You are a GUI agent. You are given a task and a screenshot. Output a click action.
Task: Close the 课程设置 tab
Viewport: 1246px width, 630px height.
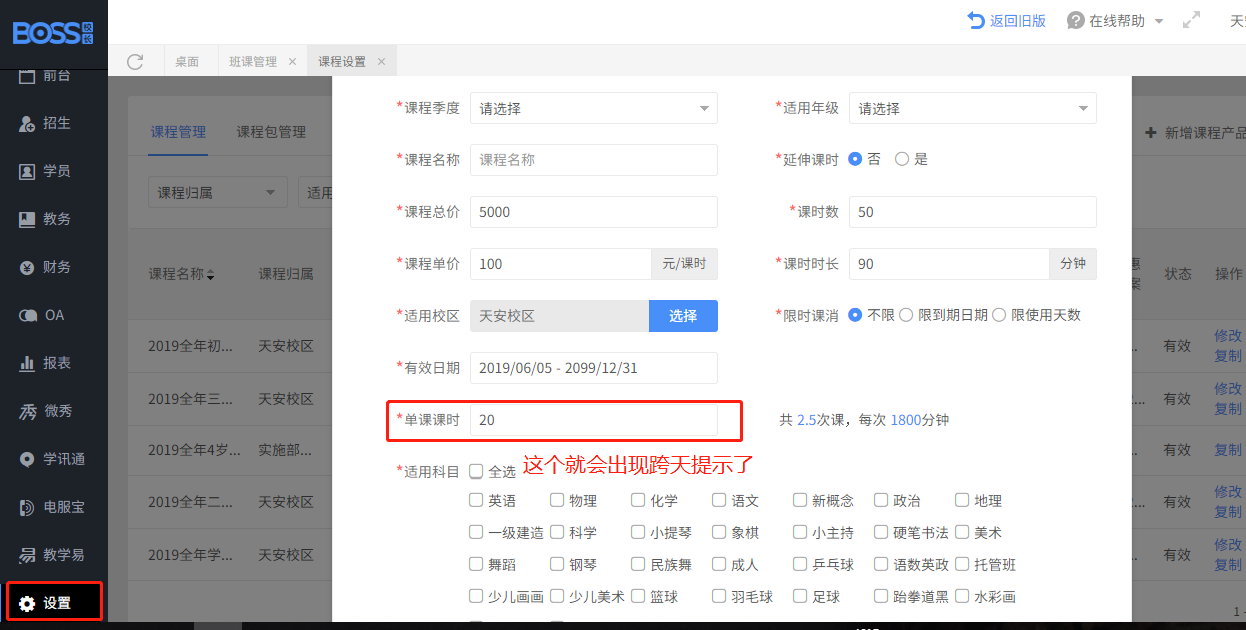[381, 61]
